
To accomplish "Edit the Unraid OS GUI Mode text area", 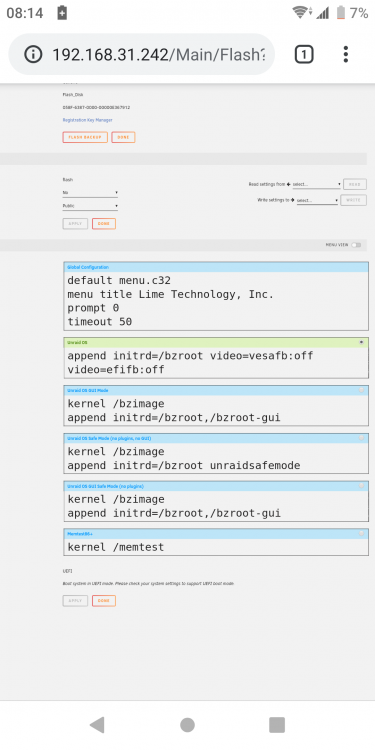I will tap(216, 410).
